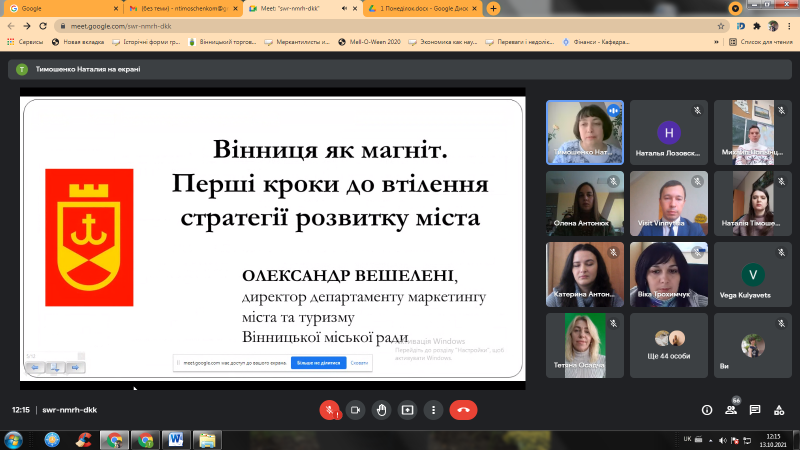
Task: Open the extensions puzzle icon
Action: [757, 26]
